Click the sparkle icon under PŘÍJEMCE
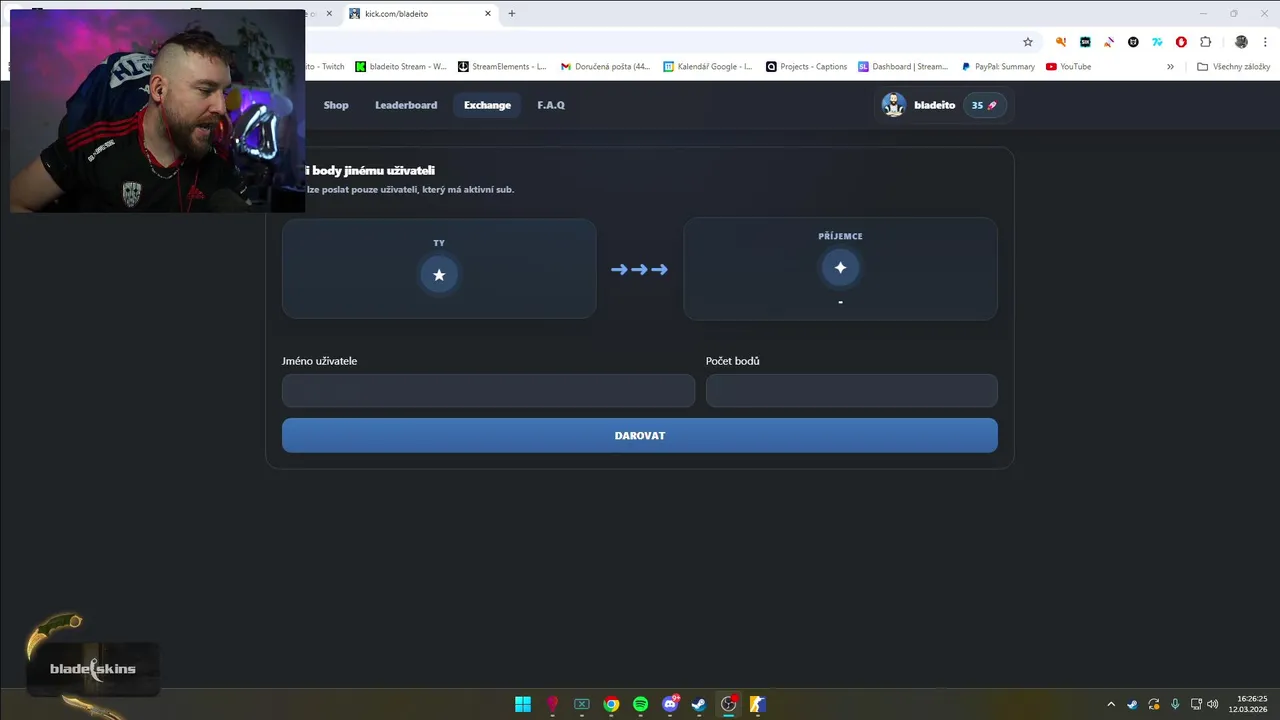The height and width of the screenshot is (720, 1280). click(x=840, y=268)
